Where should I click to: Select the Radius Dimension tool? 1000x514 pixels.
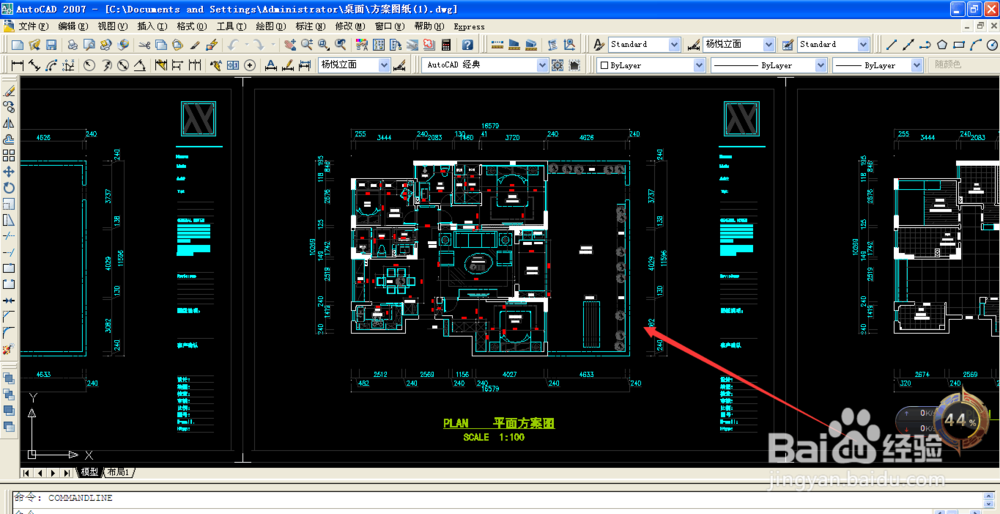click(x=89, y=65)
